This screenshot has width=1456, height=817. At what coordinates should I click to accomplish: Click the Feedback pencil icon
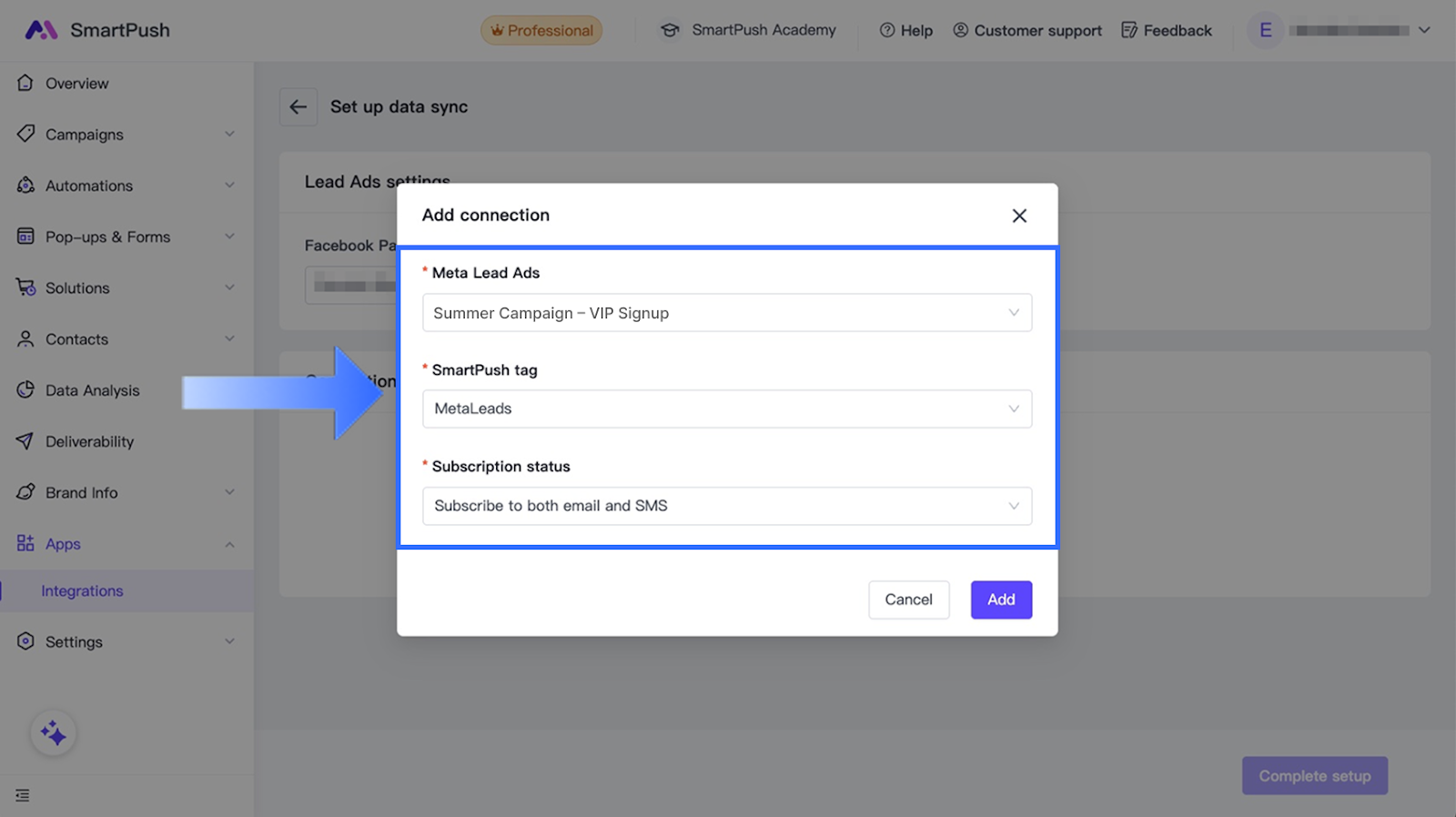[x=1129, y=30]
